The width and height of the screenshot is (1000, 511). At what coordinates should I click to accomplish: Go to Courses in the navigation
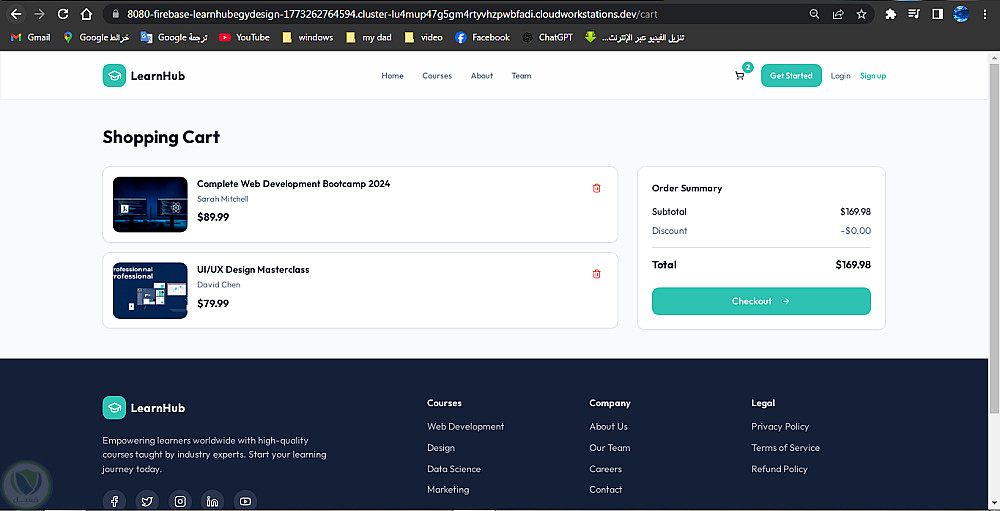[437, 76]
